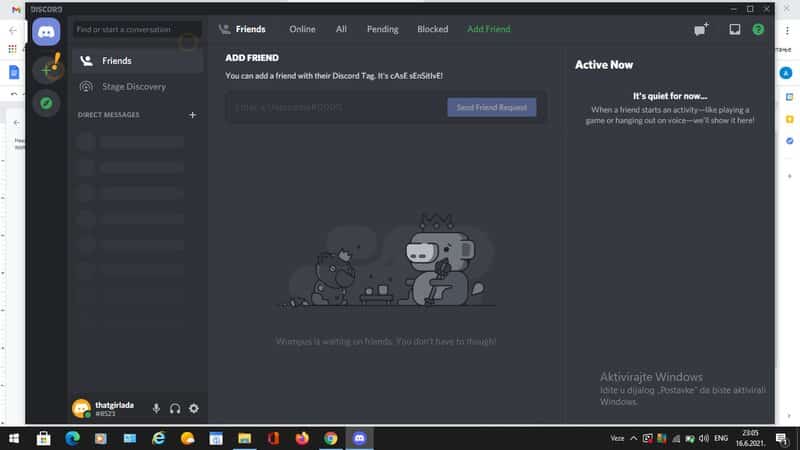Open the green Help question icon
Screen dimensions: 800x450
(x=758, y=29)
